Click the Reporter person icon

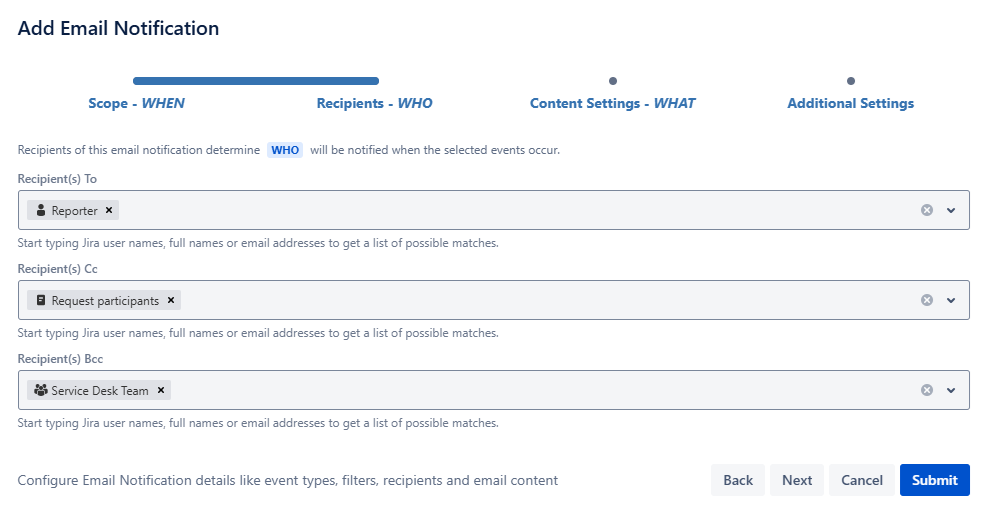(41, 211)
